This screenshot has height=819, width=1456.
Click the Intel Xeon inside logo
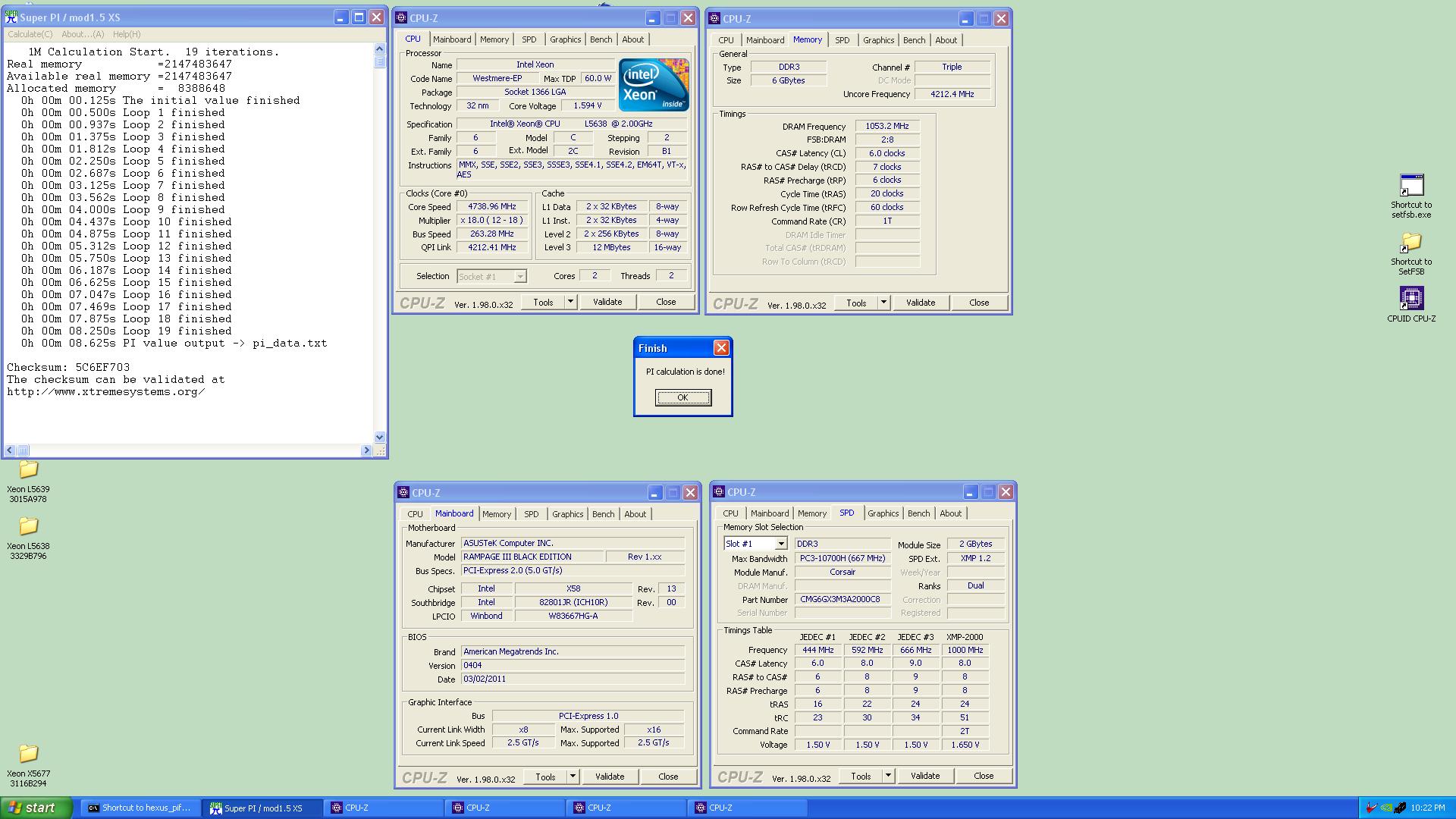pyautogui.click(x=654, y=85)
